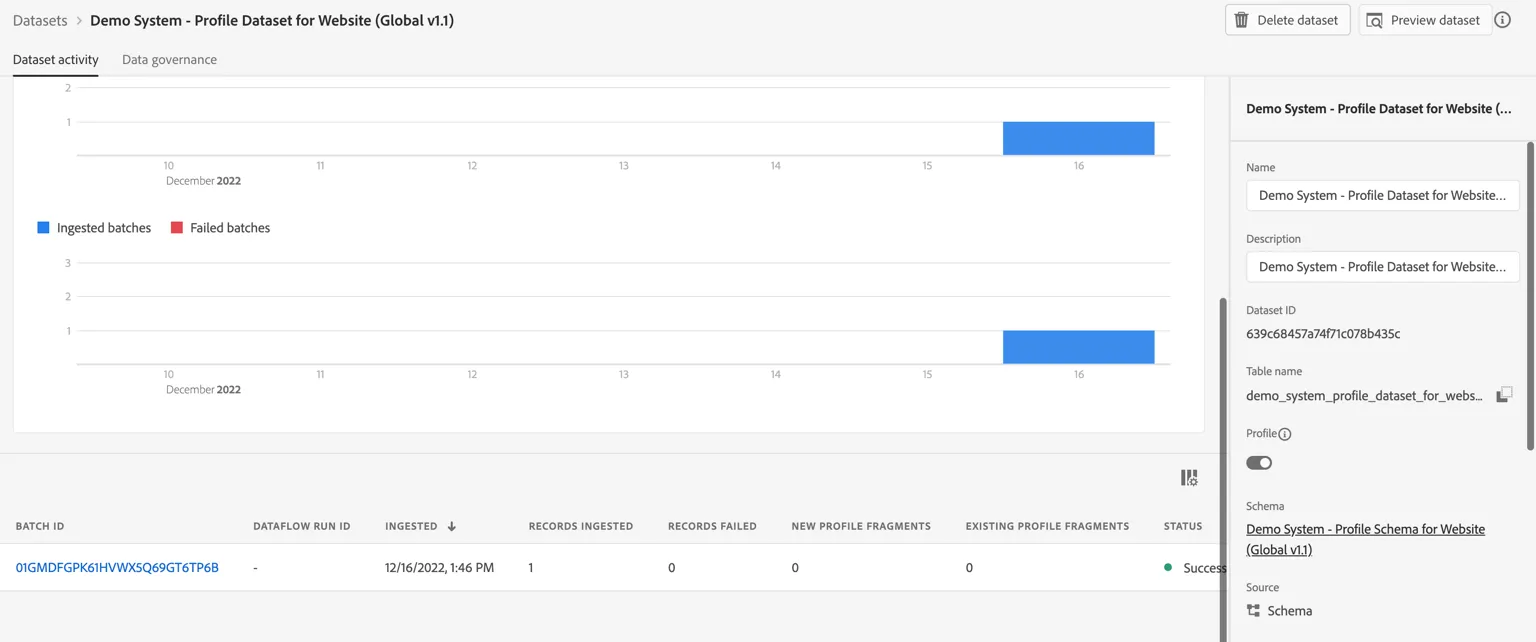This screenshot has height=642, width=1536.
Task: Click the info icon next to Profile
Action: pyautogui.click(x=1285, y=434)
